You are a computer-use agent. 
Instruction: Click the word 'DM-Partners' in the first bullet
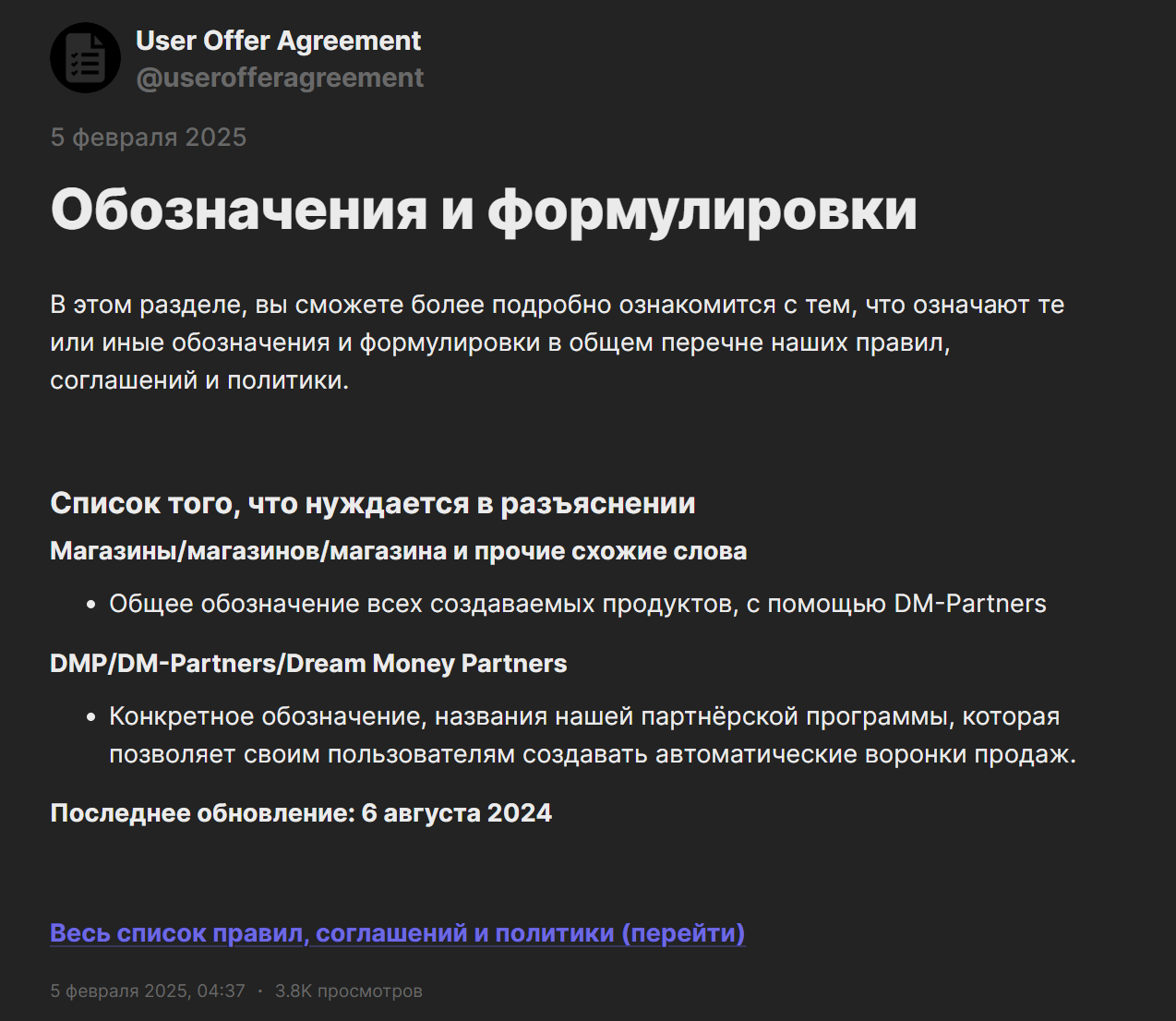tap(969, 603)
